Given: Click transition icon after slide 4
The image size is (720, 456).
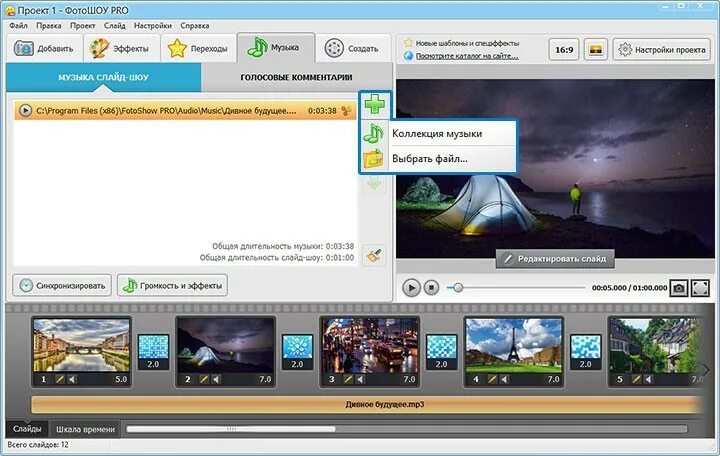Looking at the screenshot, I should (586, 352).
